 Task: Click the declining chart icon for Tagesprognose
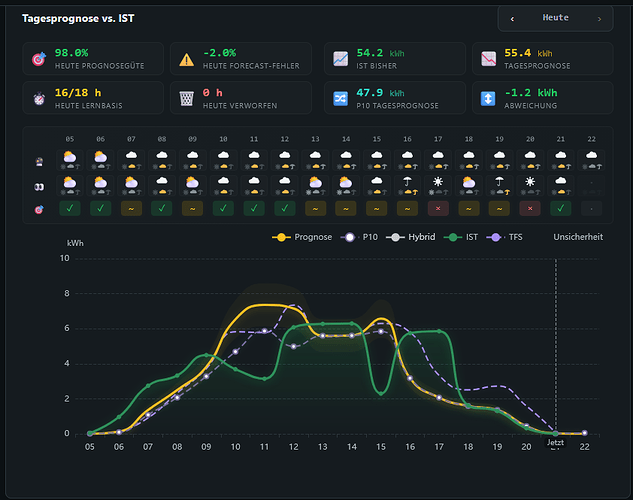[x=488, y=59]
